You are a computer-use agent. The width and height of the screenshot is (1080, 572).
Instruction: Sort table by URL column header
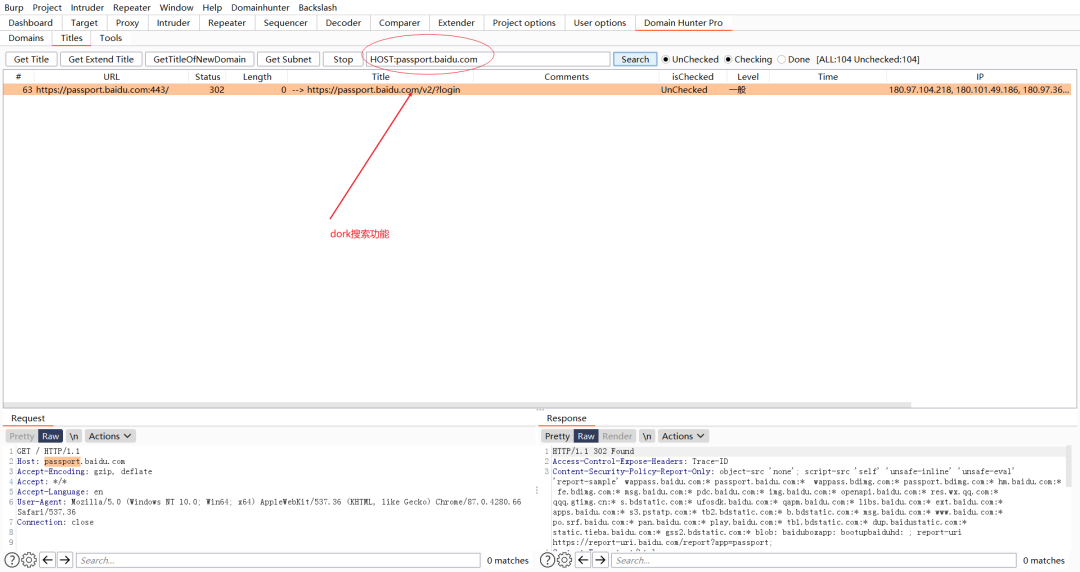[x=112, y=76]
